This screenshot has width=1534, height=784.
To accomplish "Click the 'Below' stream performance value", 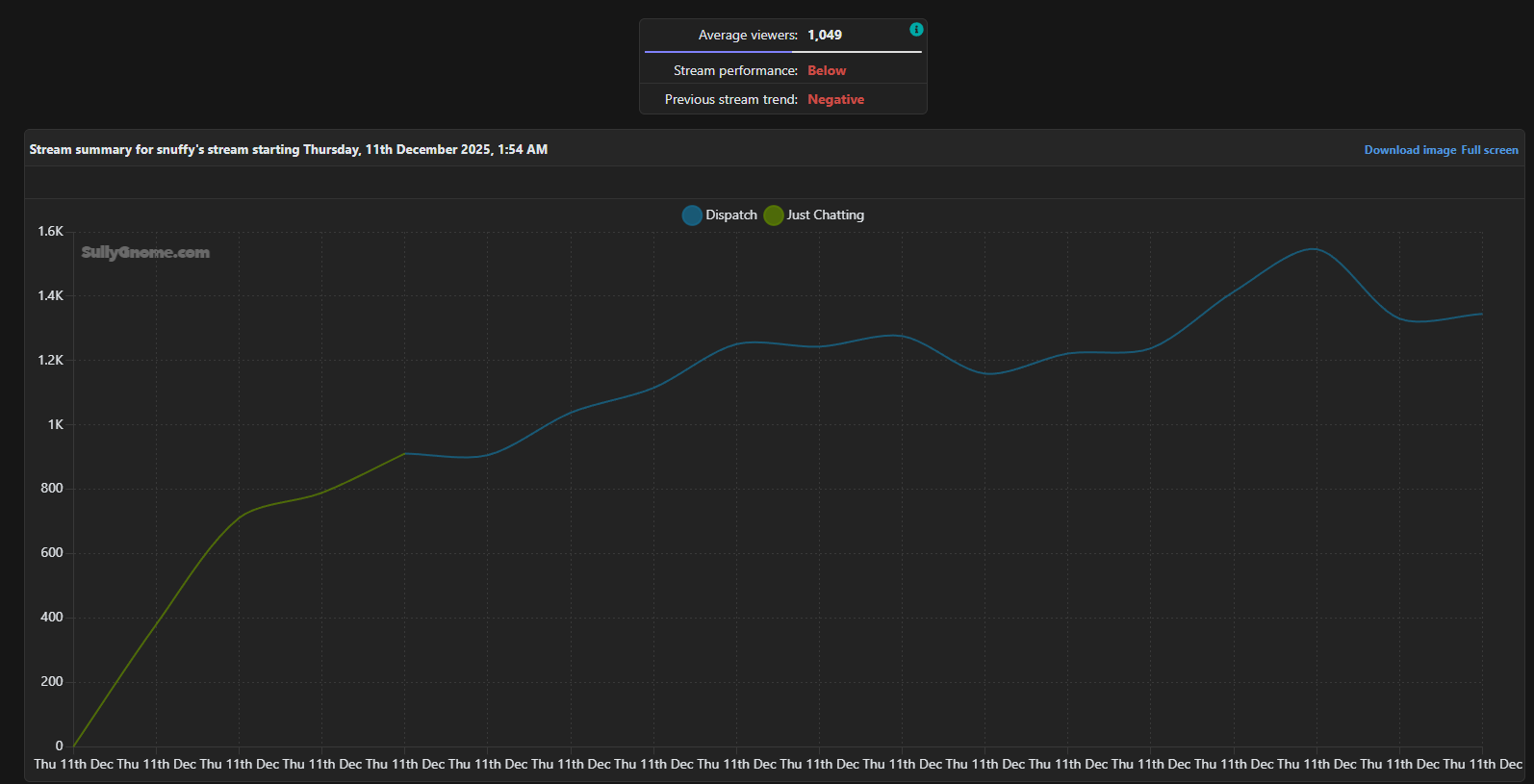I will (827, 71).
